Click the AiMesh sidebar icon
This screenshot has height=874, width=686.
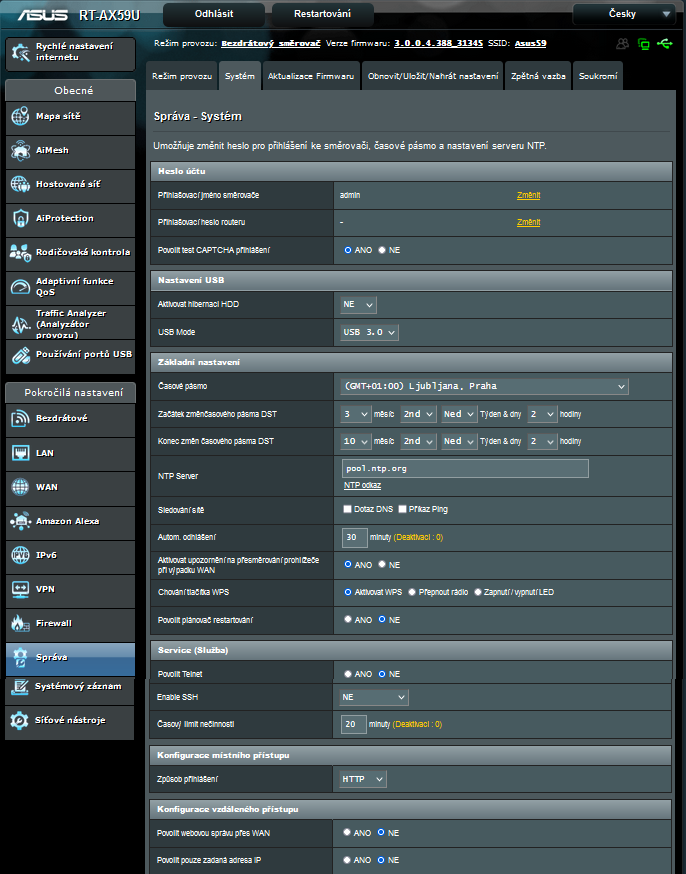[x=20, y=151]
